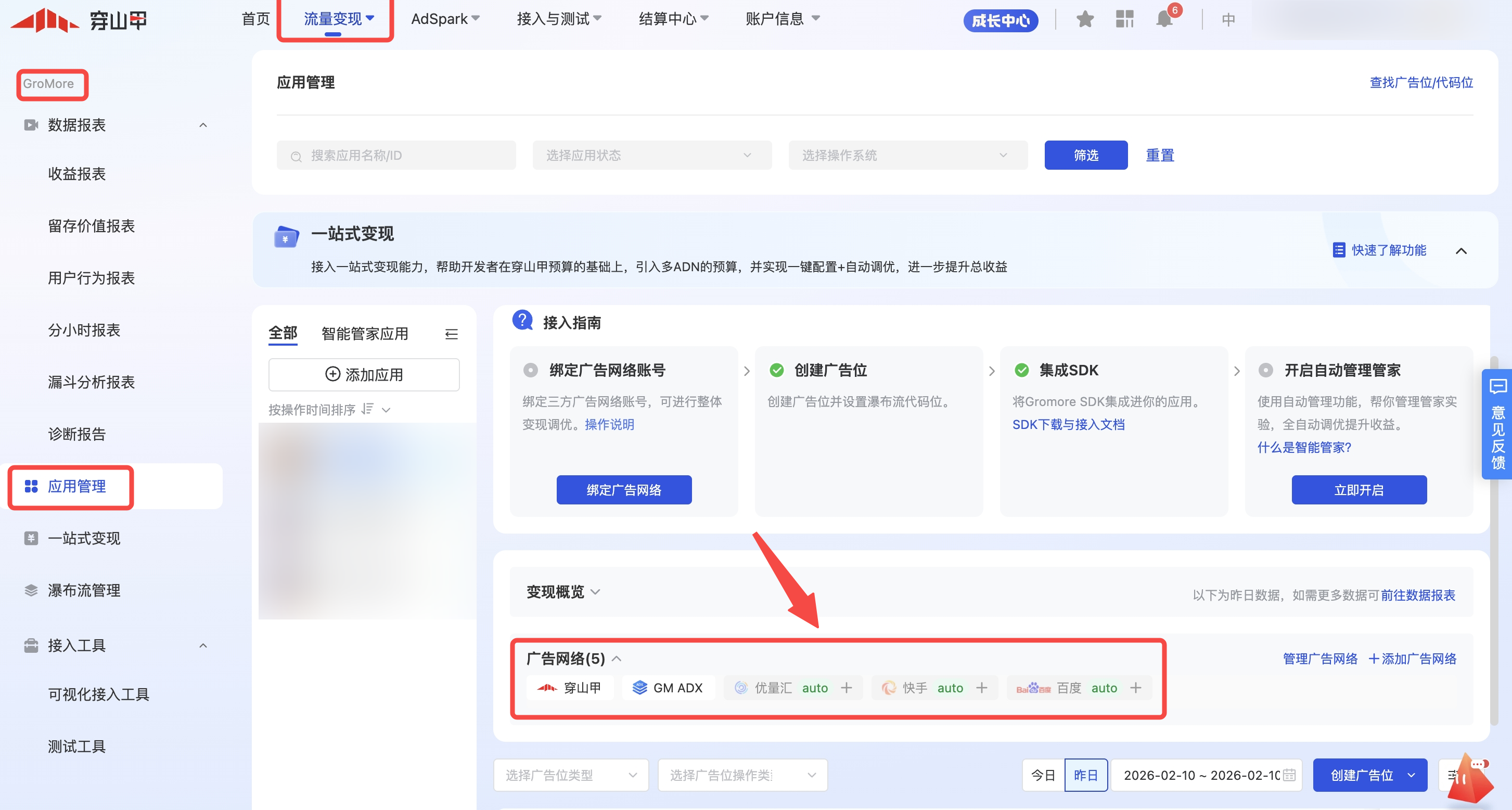The image size is (1512, 810).
Task: Open the calendar icon in date range
Action: 1289,775
